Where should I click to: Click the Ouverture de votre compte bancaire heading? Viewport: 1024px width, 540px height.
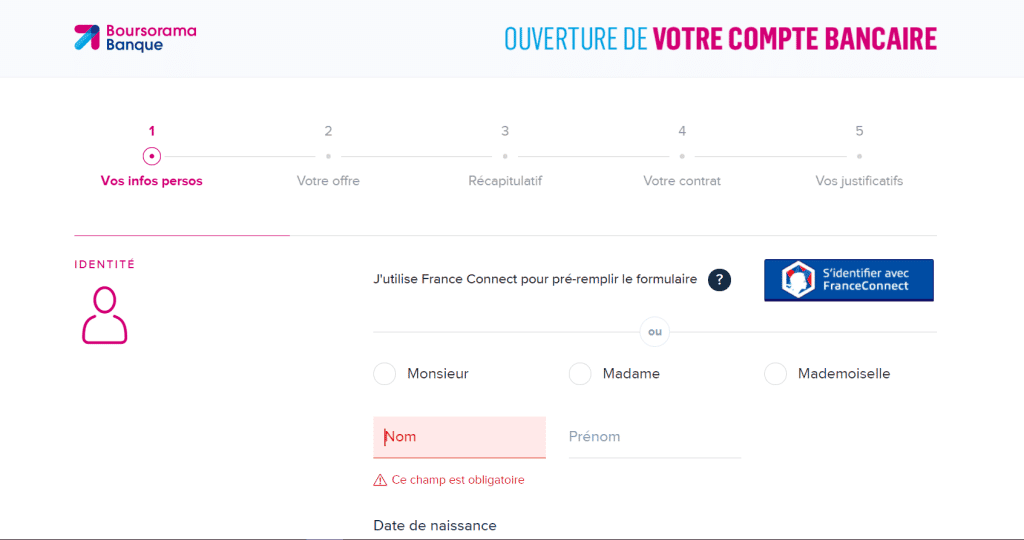pos(720,39)
